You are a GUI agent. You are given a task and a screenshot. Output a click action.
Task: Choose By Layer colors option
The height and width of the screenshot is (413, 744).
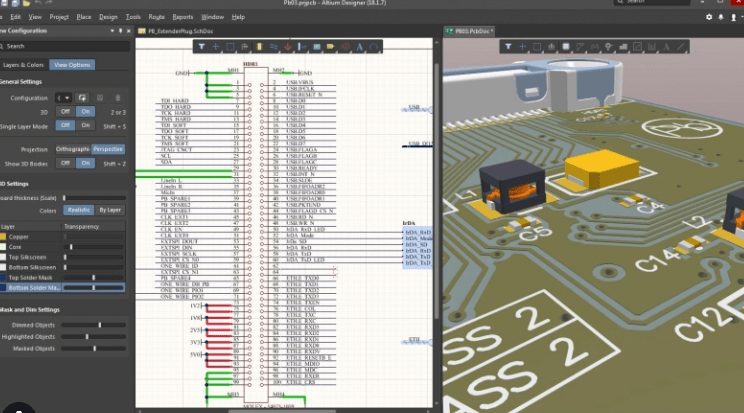(x=109, y=211)
